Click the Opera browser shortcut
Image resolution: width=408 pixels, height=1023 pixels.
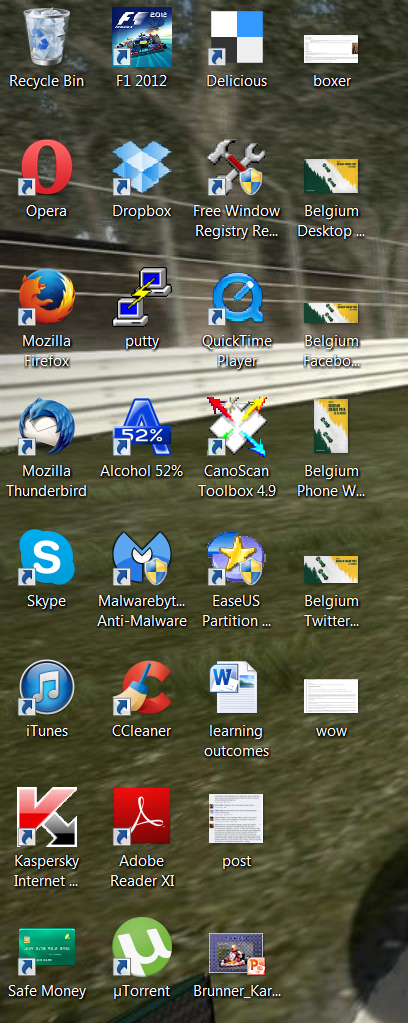(46, 168)
